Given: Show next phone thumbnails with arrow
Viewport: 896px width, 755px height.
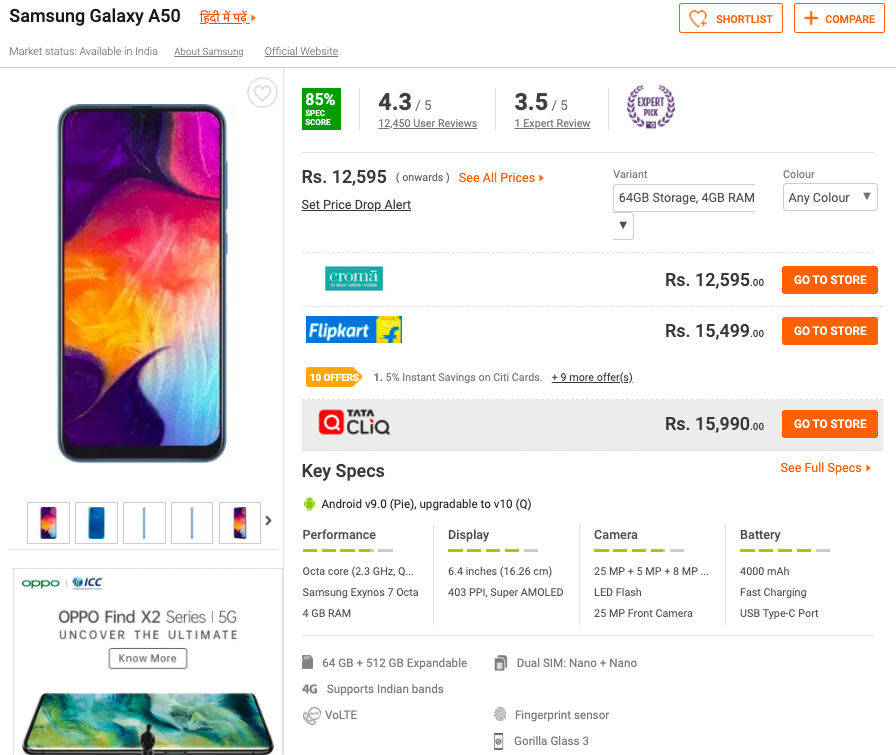Looking at the screenshot, I should pos(268,520).
